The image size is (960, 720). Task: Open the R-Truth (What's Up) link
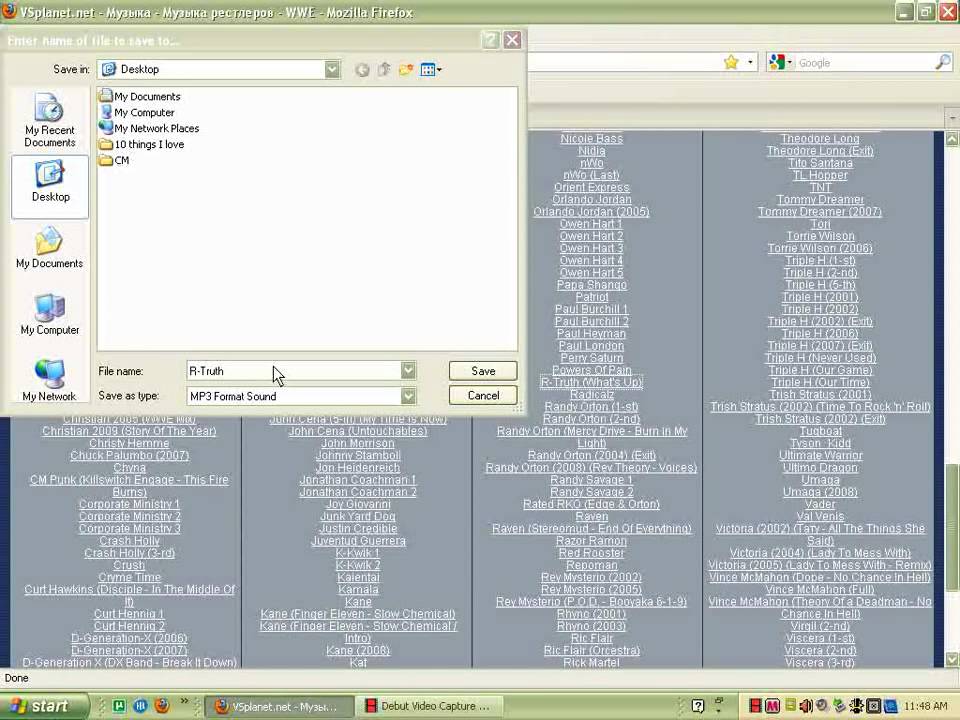591,382
